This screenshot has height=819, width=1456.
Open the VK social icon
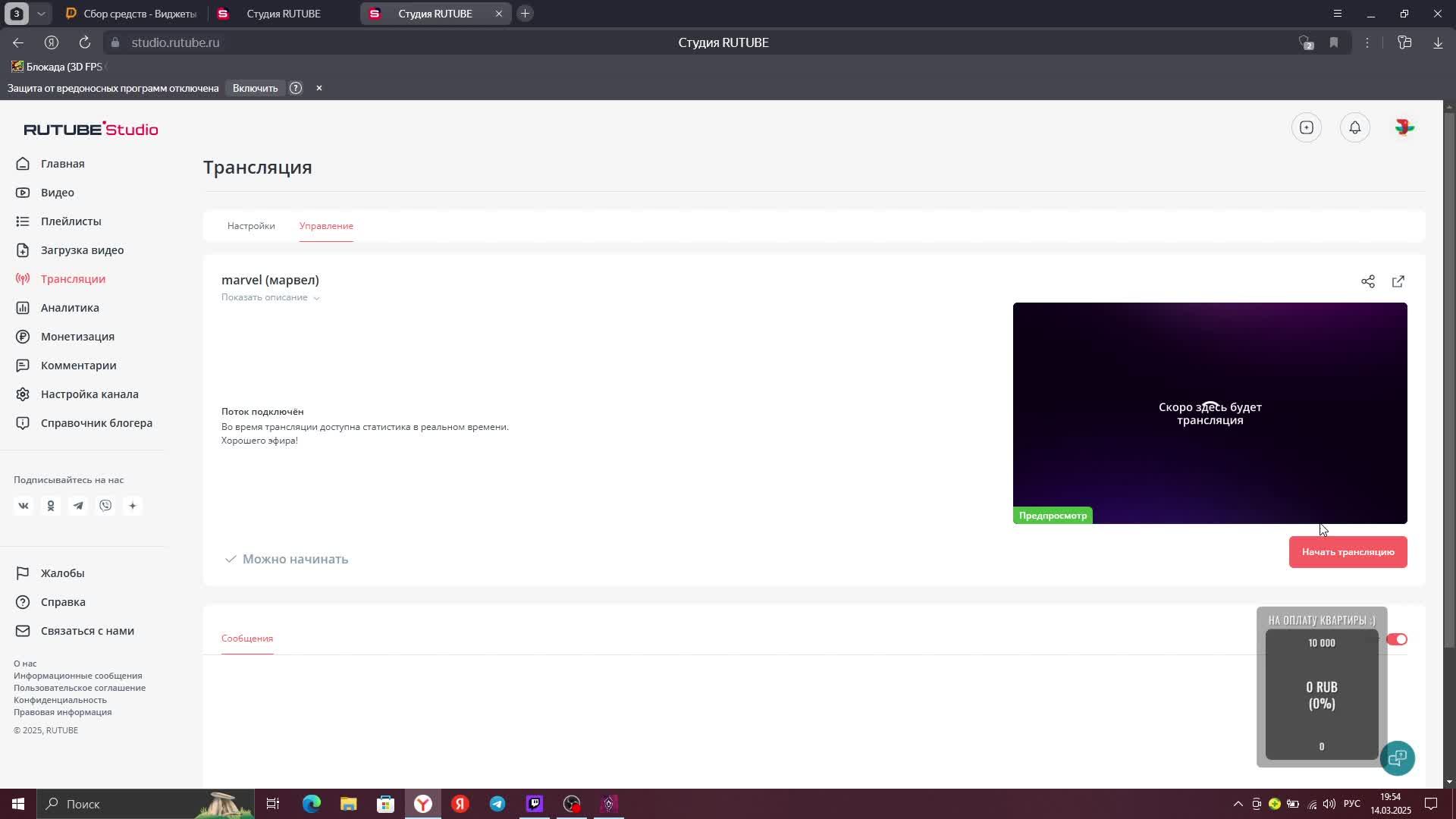tap(24, 506)
